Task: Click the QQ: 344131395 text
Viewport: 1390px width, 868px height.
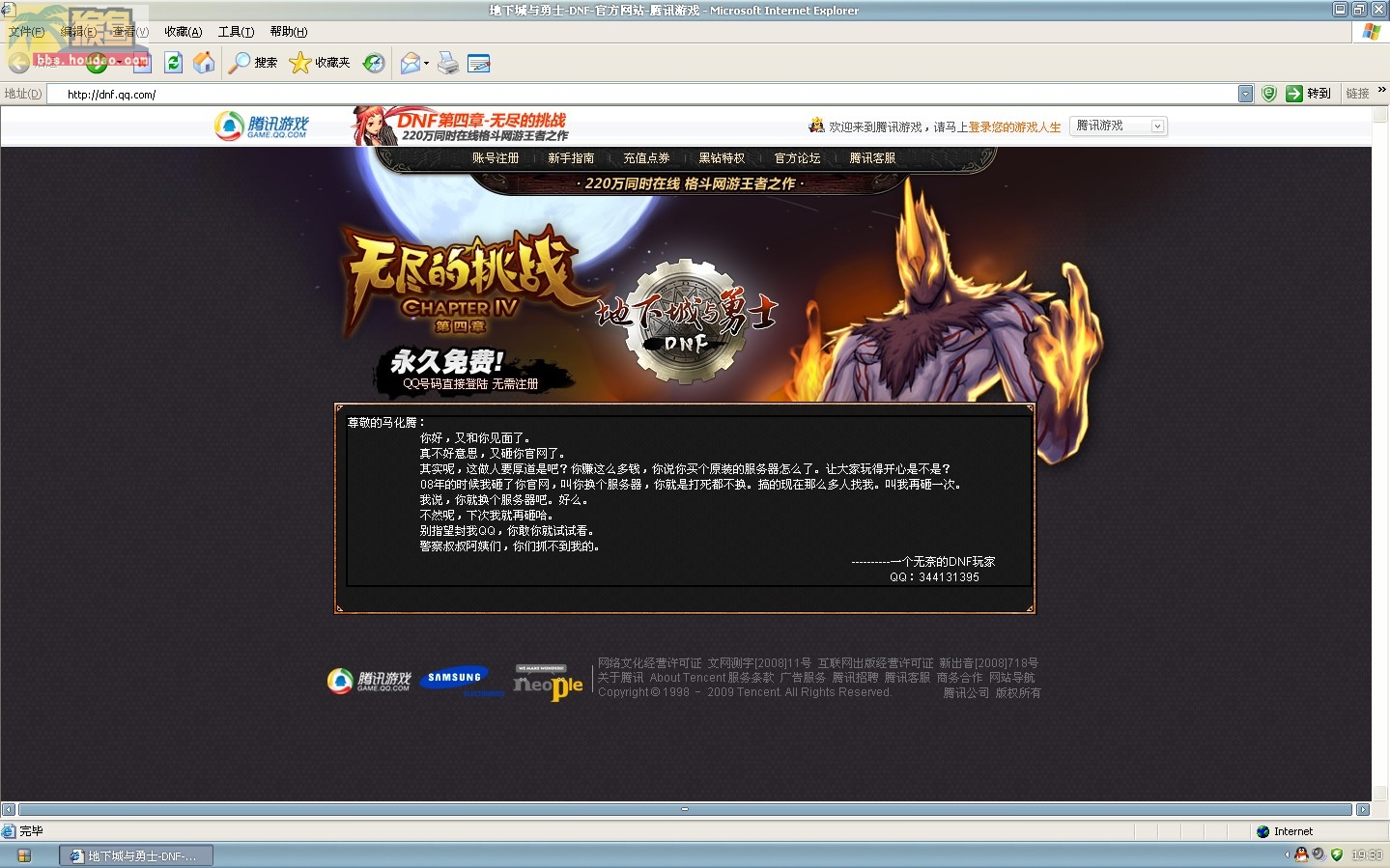Action: (934, 577)
